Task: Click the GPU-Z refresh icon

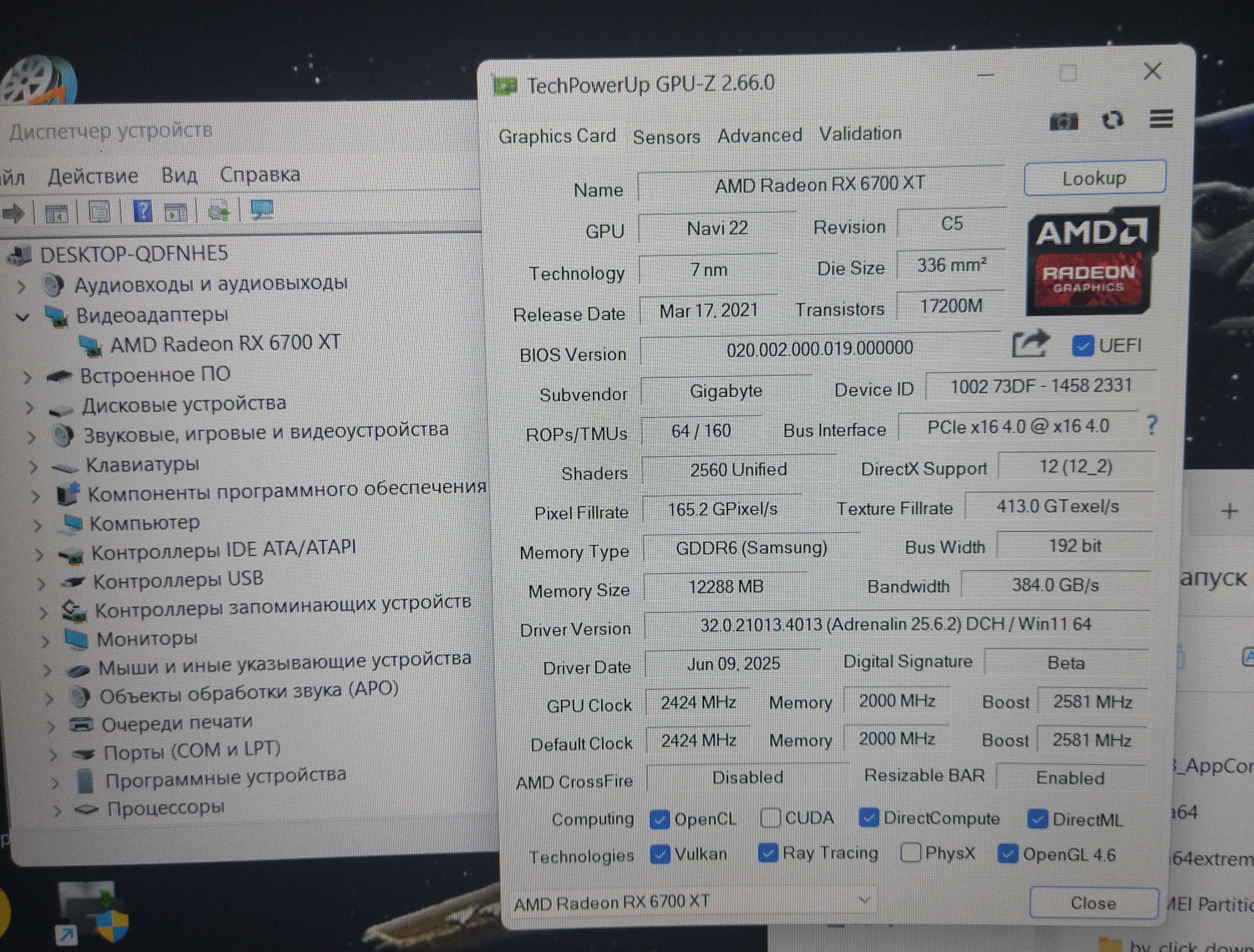Action: click(x=1112, y=120)
